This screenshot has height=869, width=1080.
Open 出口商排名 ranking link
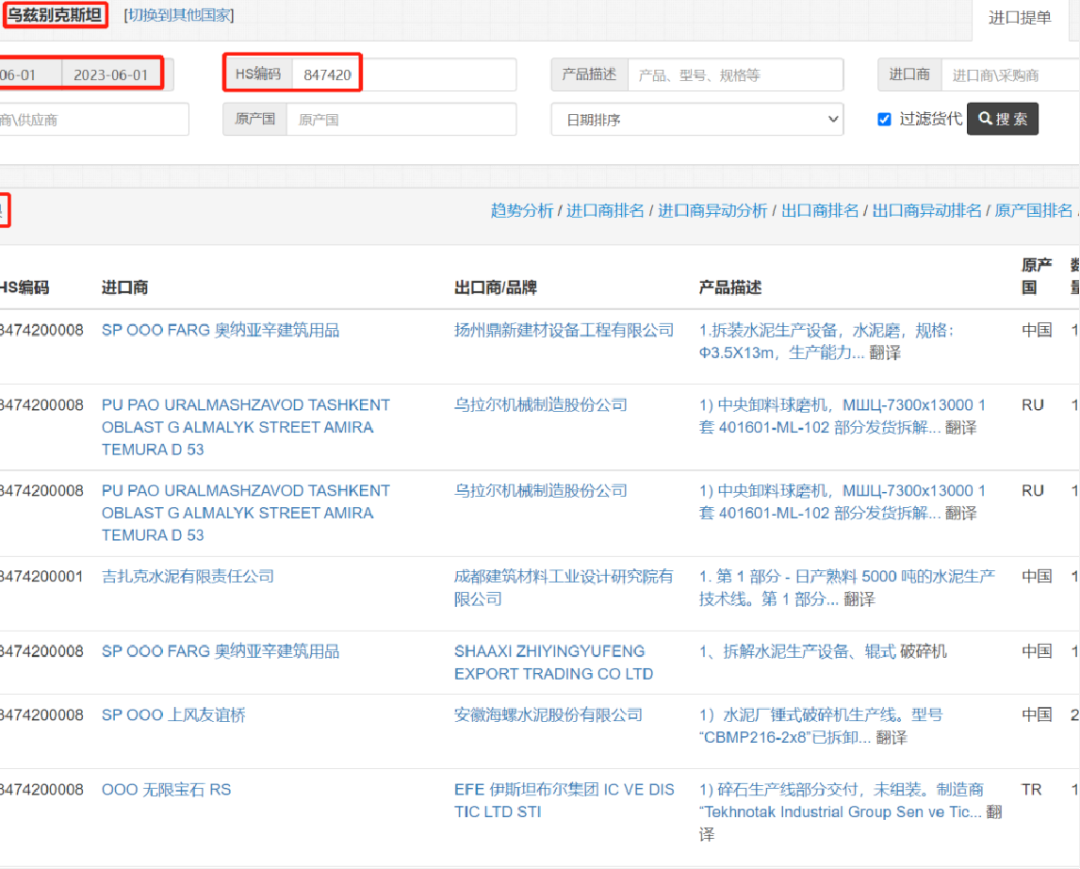820,210
